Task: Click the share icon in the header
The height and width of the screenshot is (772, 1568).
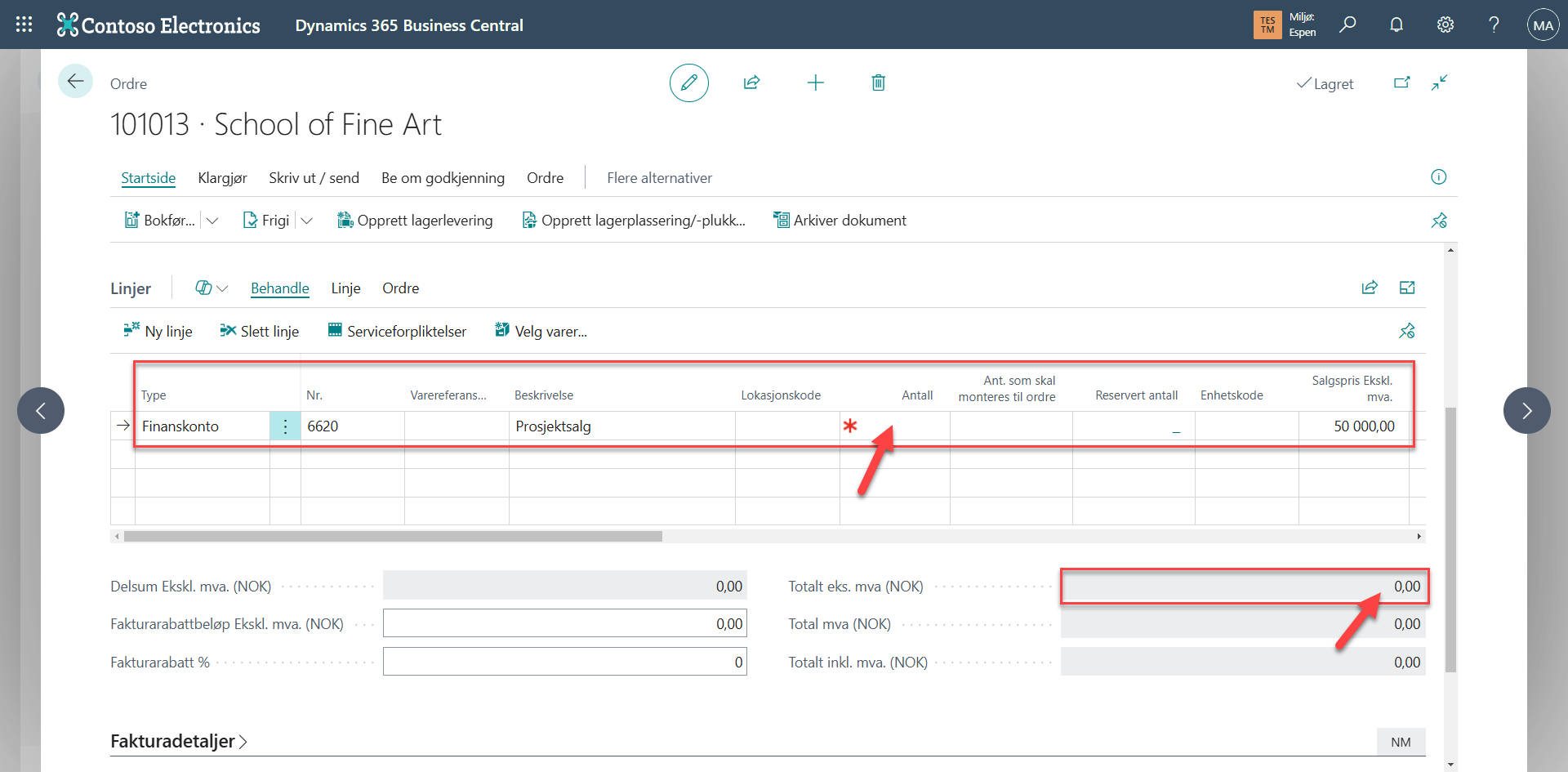Action: tap(752, 83)
